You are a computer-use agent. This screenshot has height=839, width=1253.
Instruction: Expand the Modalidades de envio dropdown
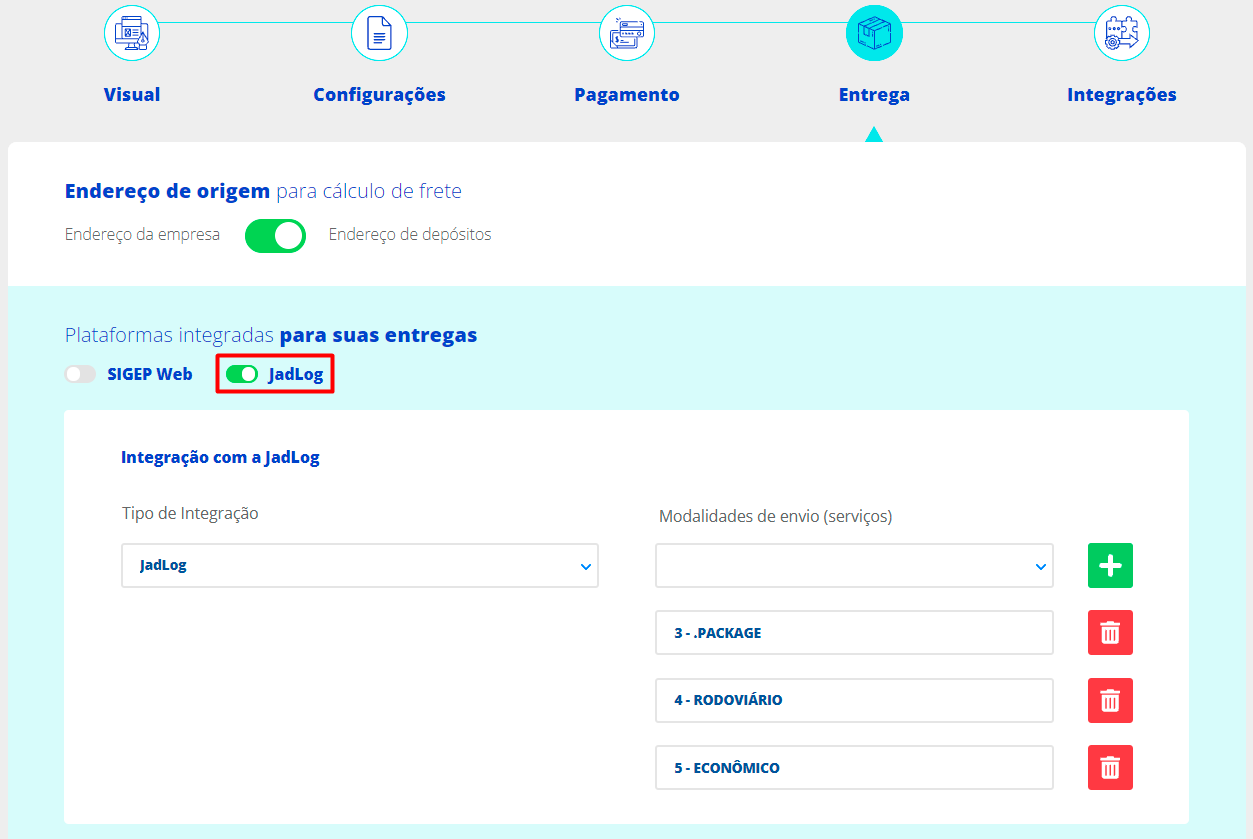(x=854, y=566)
